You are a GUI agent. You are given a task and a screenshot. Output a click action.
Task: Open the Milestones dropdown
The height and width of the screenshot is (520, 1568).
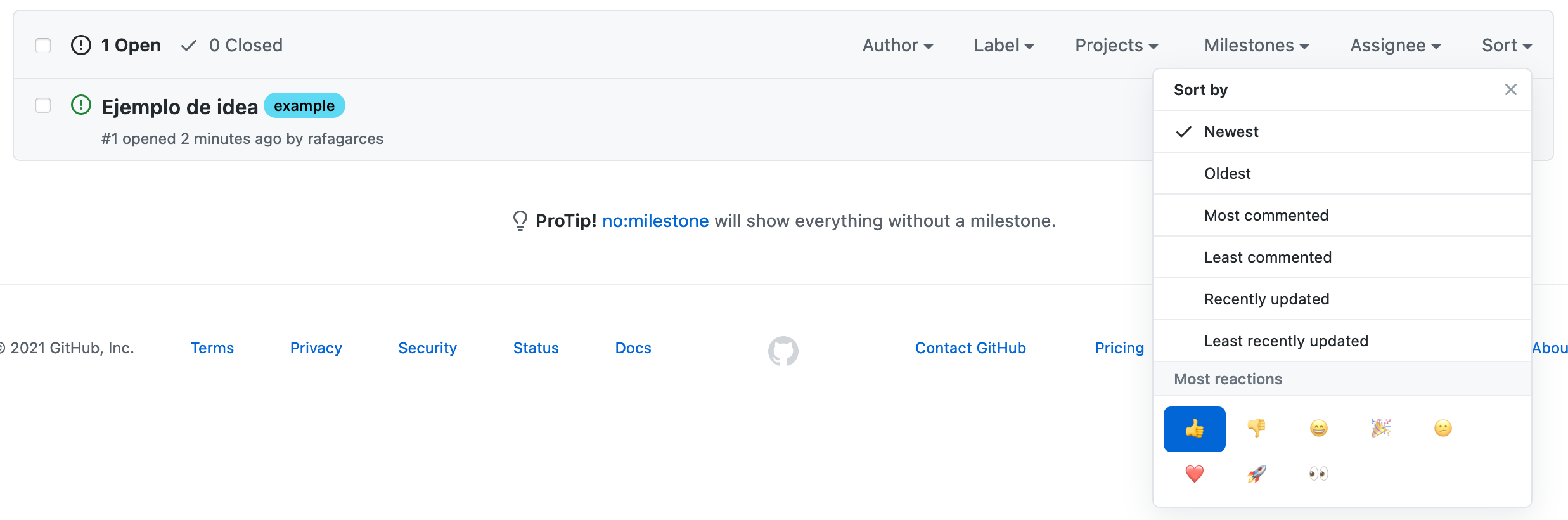click(1256, 45)
